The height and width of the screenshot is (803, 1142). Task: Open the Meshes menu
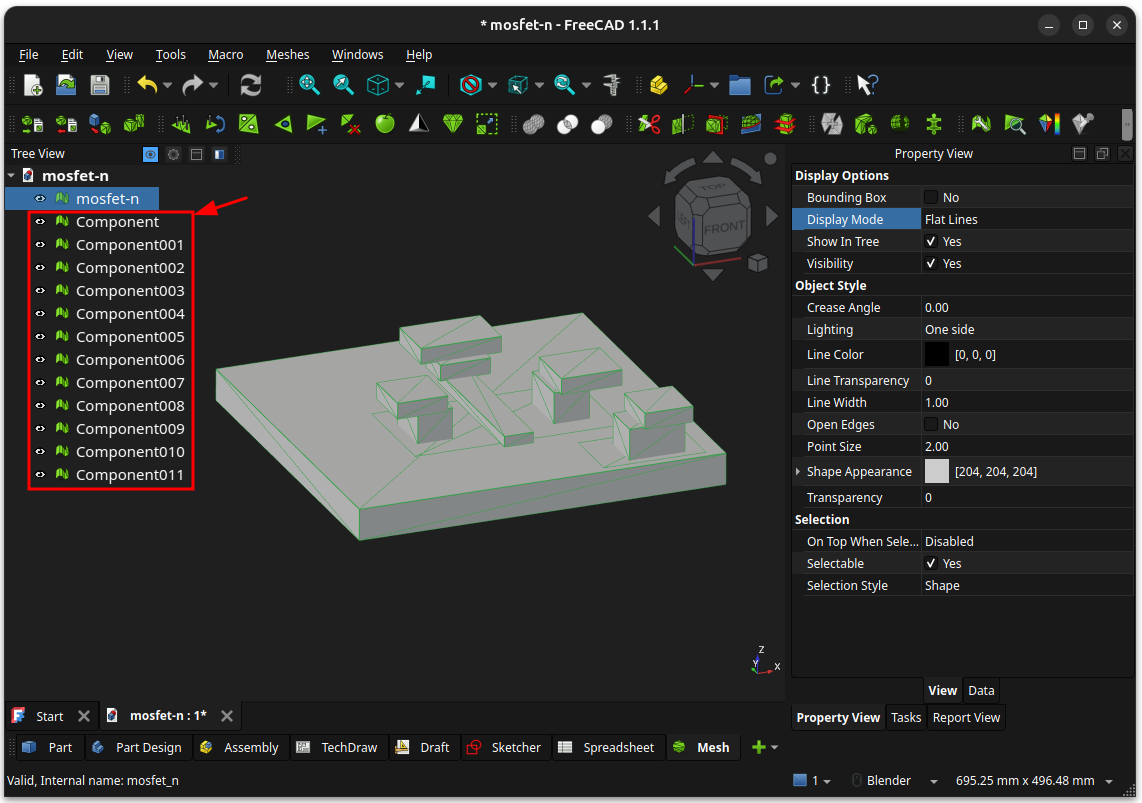click(288, 55)
